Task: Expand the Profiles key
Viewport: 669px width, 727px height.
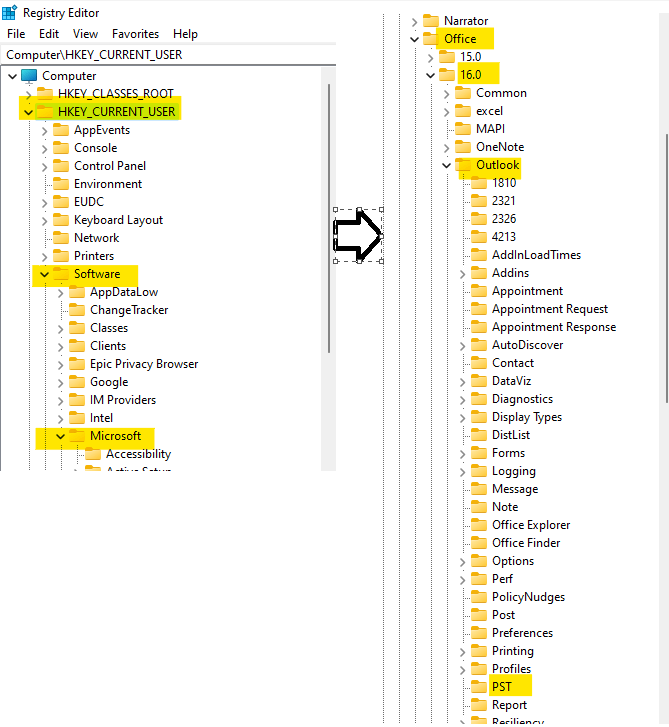Action: pyautogui.click(x=462, y=670)
